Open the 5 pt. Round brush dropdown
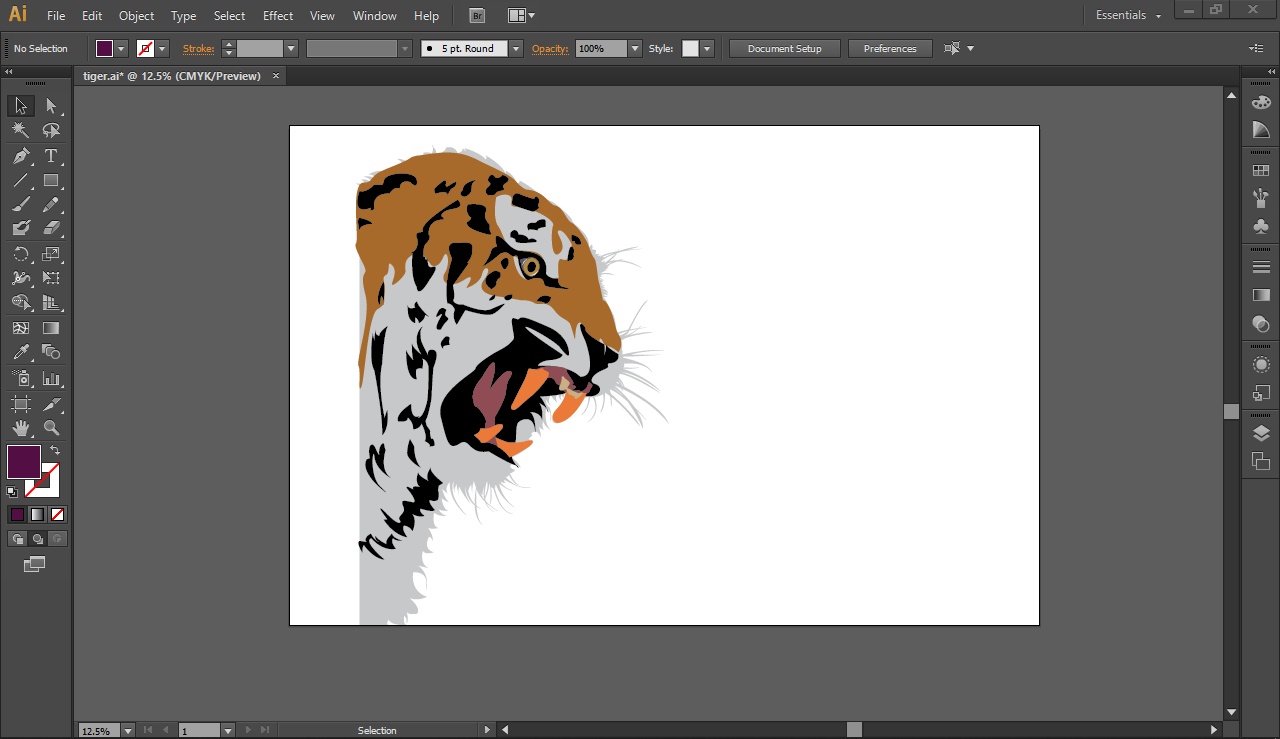Screen dimensions: 1280x739 tap(516, 48)
